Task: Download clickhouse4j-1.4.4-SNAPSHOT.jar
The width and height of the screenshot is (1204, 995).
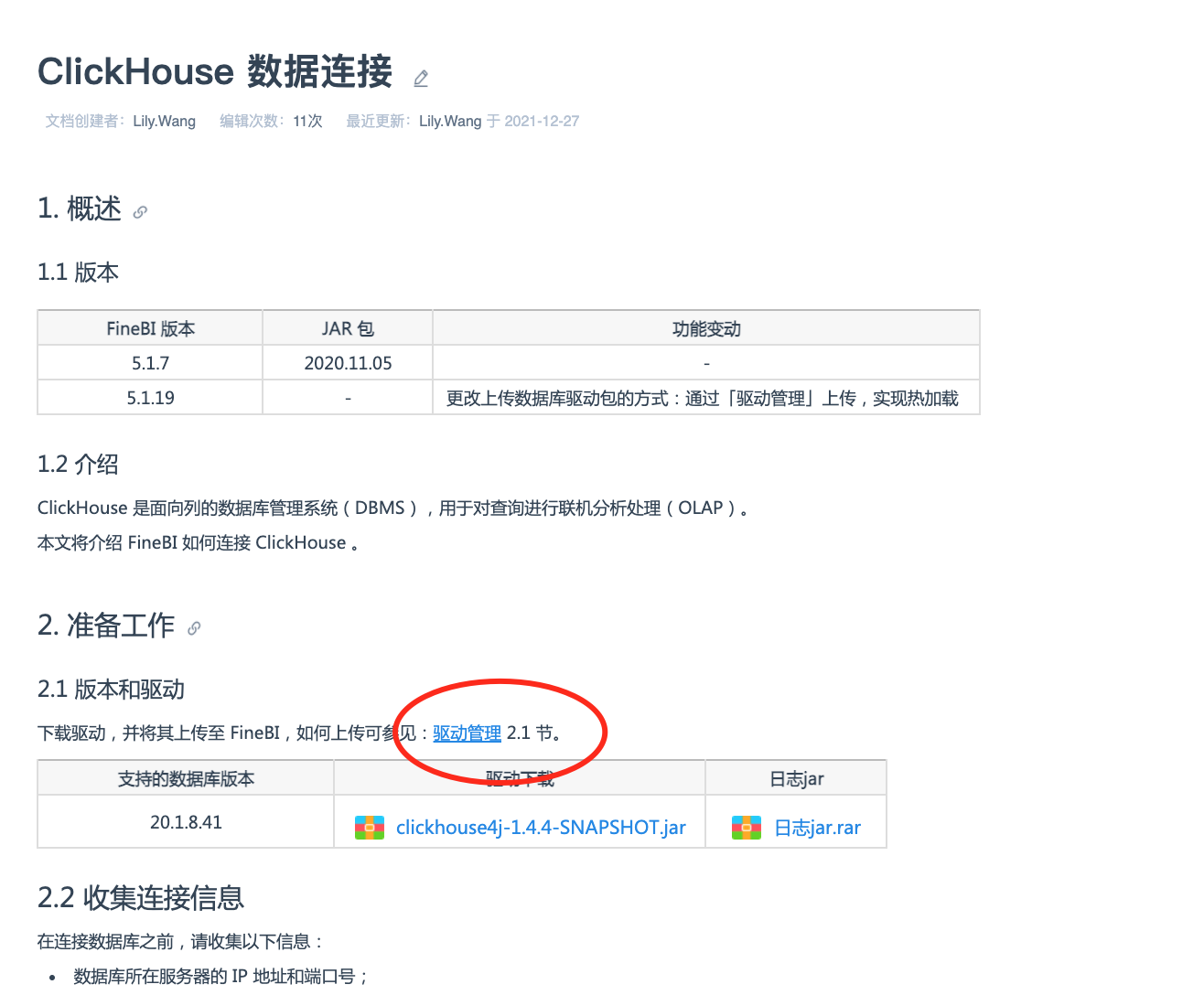Action: click(541, 828)
